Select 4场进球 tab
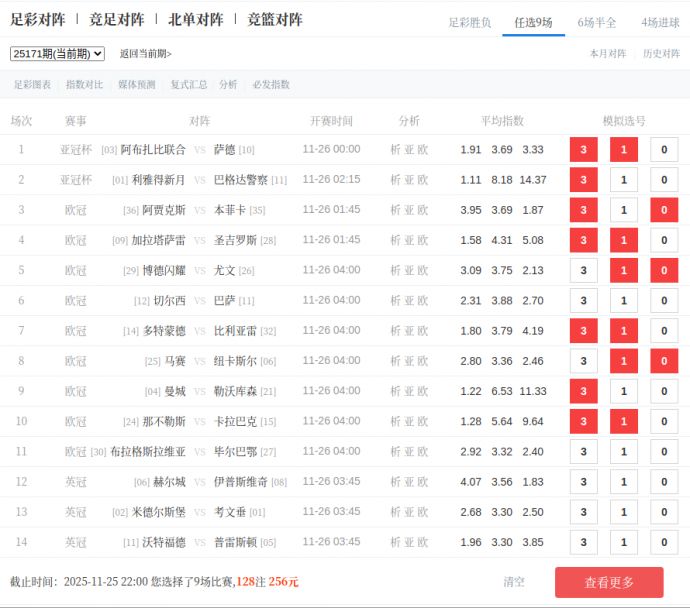690x608 pixels. click(660, 22)
